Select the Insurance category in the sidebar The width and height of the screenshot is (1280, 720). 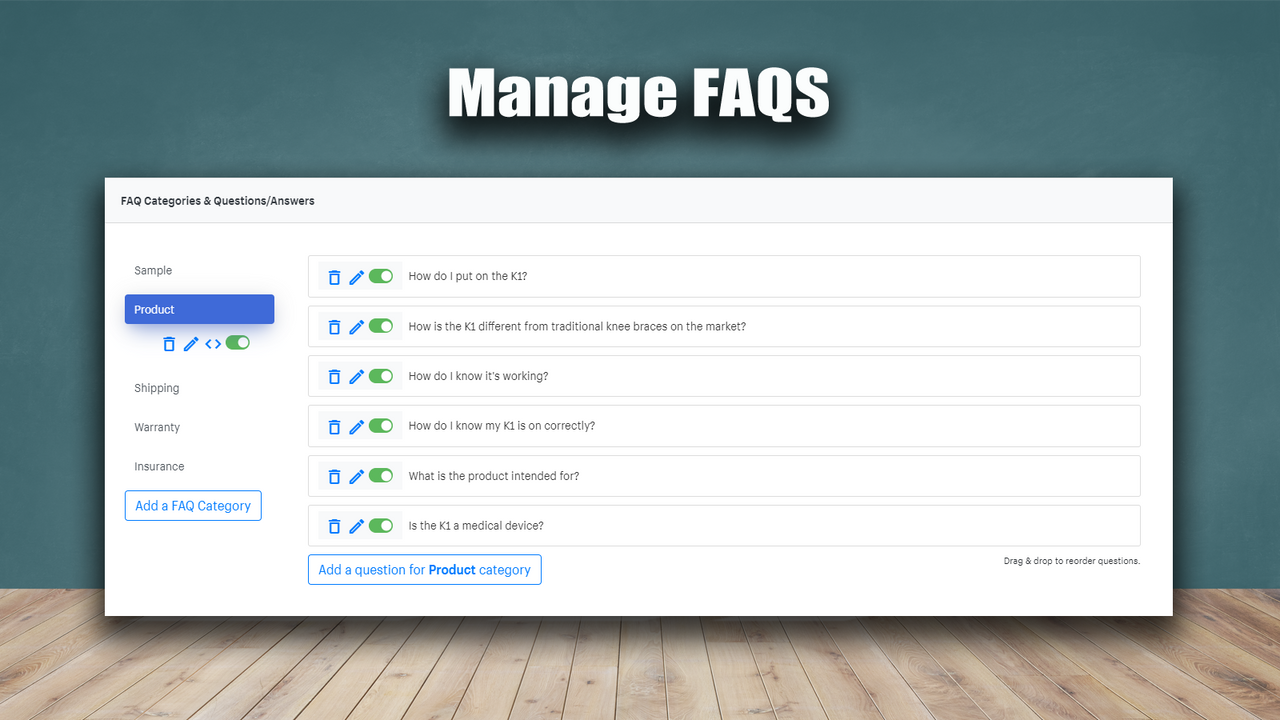159,466
